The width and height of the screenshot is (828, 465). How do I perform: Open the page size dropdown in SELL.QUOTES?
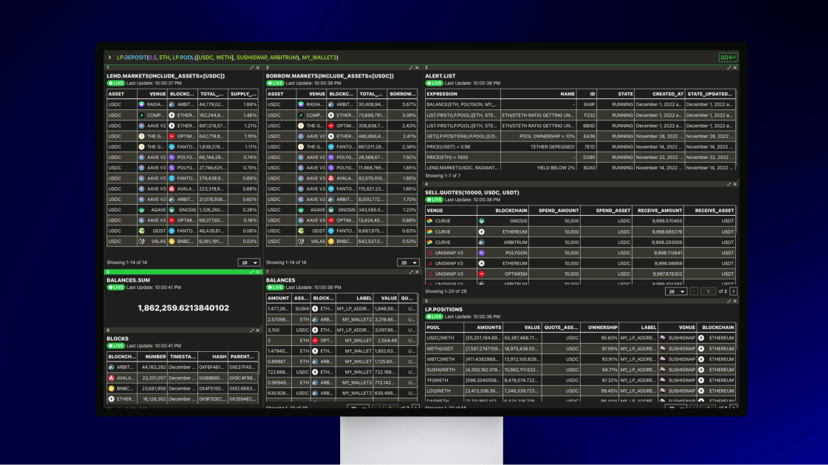click(x=676, y=291)
